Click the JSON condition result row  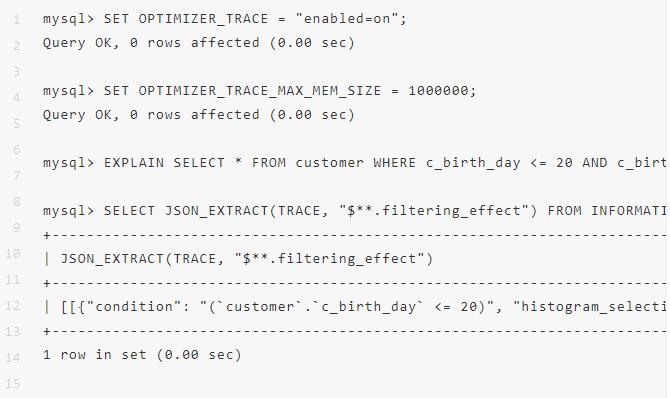pyautogui.click(x=355, y=307)
